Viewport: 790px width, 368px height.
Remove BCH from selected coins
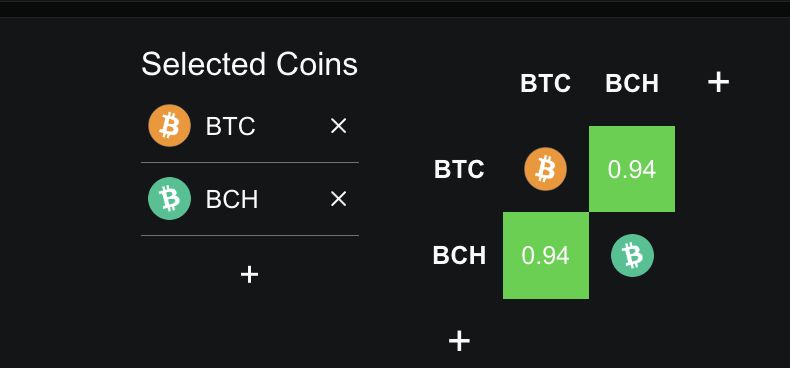[x=338, y=199]
